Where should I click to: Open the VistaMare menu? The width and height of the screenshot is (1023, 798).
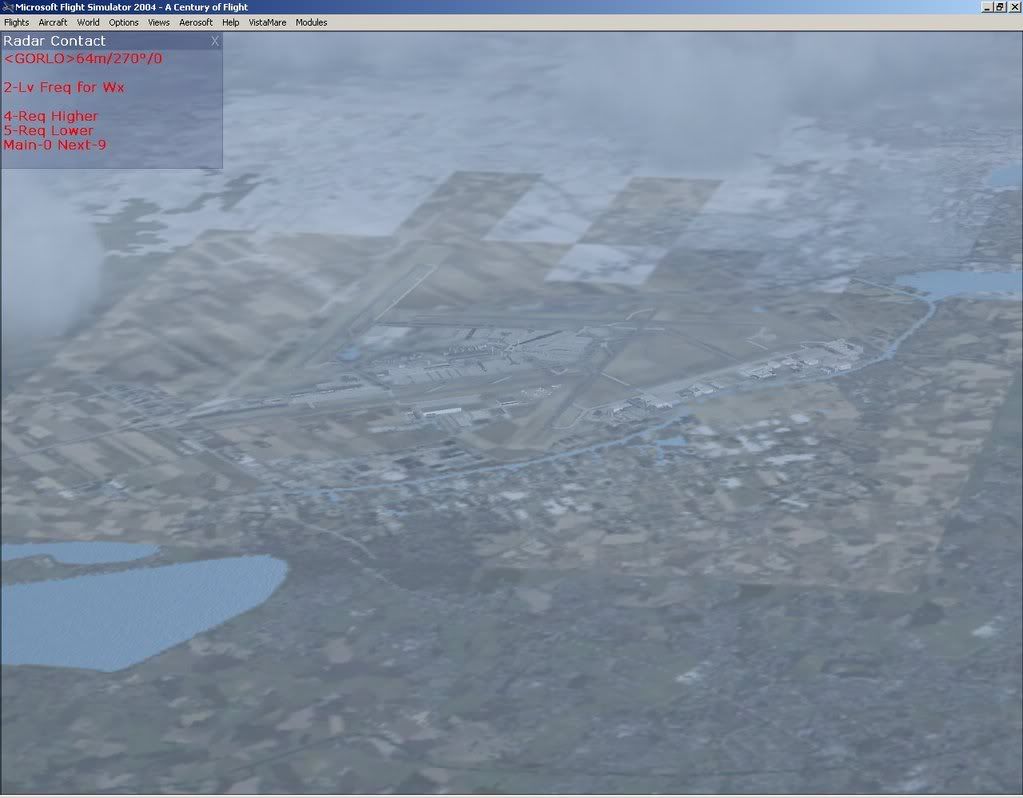267,22
